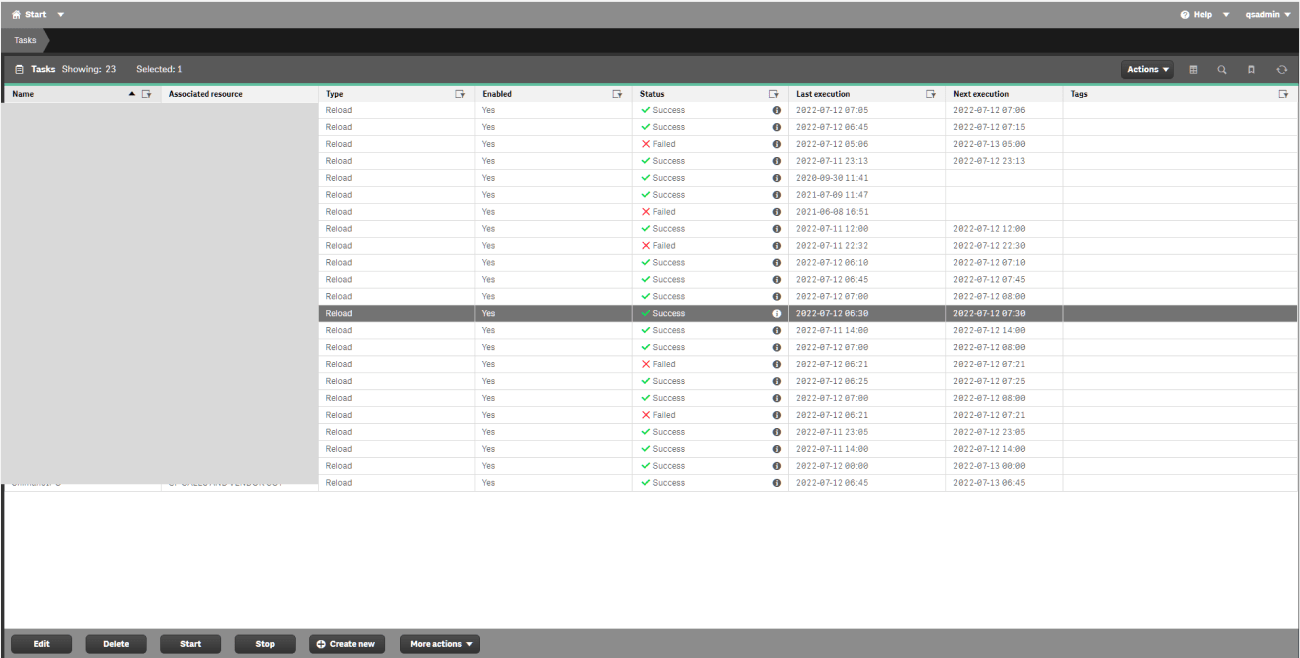
Task: Click the info icon beside the first Failed status
Action: [x=777, y=144]
